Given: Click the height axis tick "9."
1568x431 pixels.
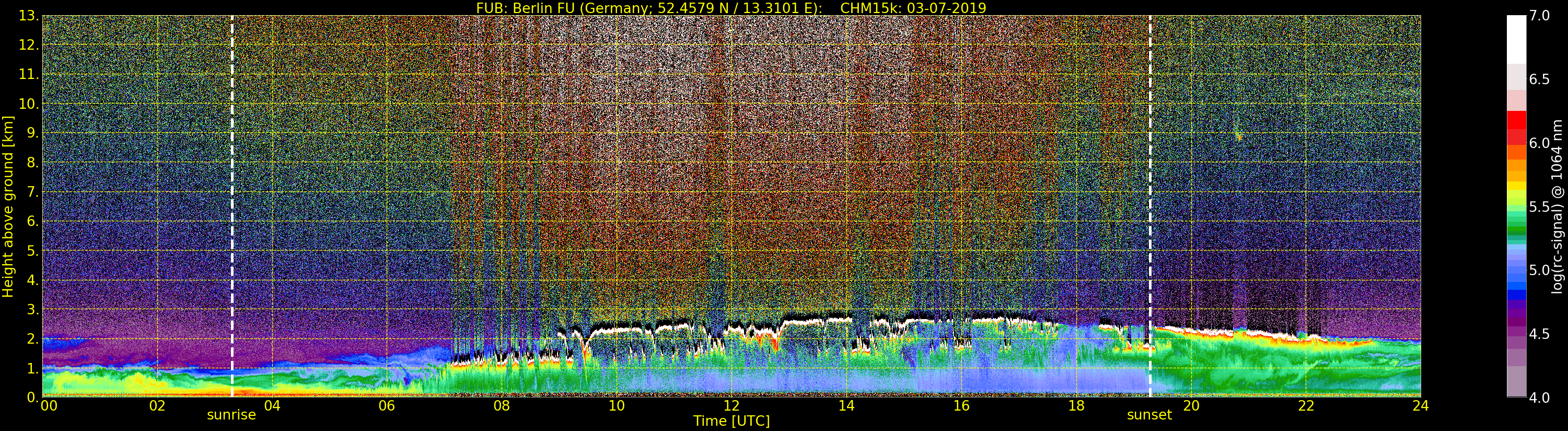Looking at the screenshot, I should [33, 133].
